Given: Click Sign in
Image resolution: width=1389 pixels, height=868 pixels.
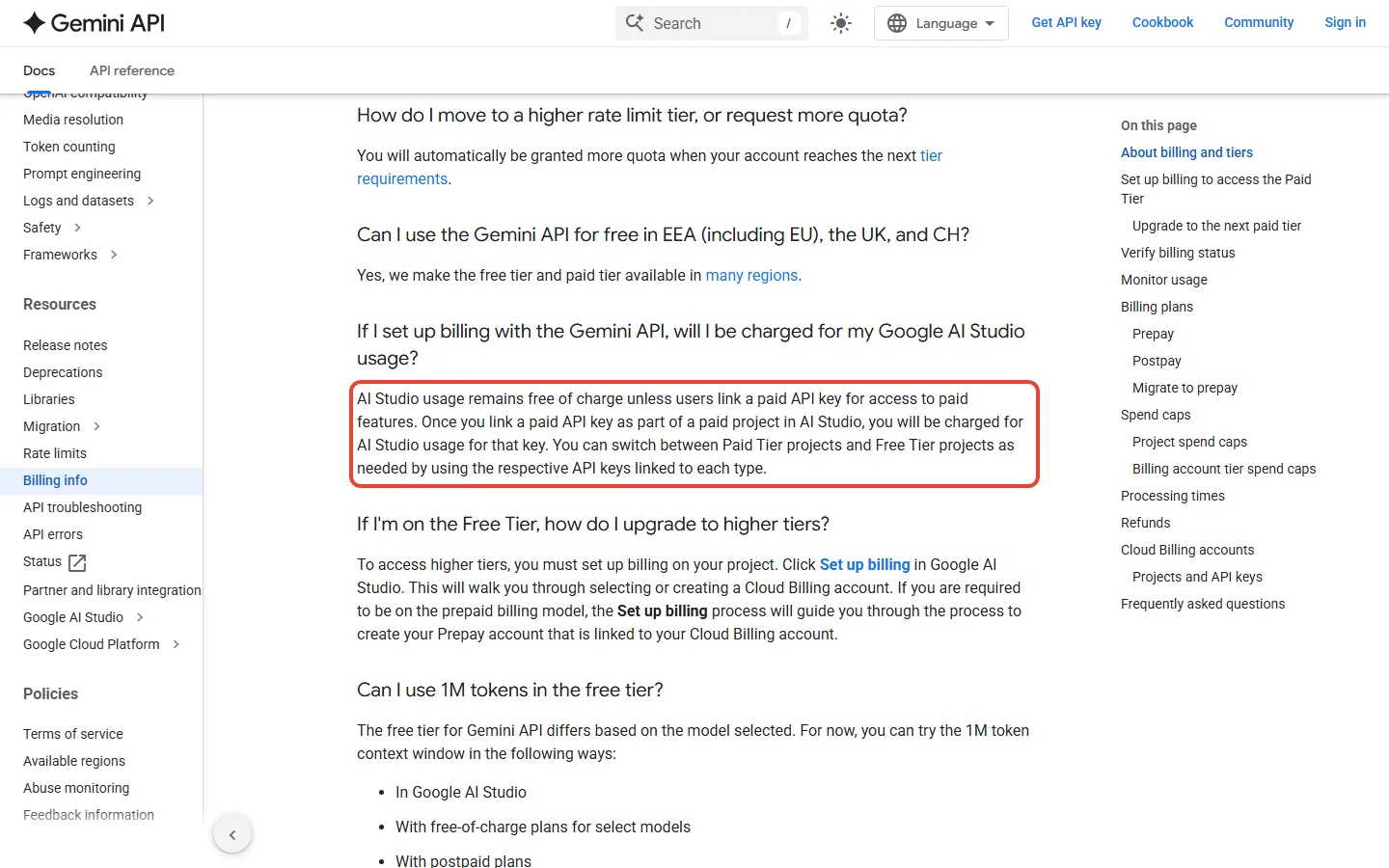Looking at the screenshot, I should pos(1345,22).
